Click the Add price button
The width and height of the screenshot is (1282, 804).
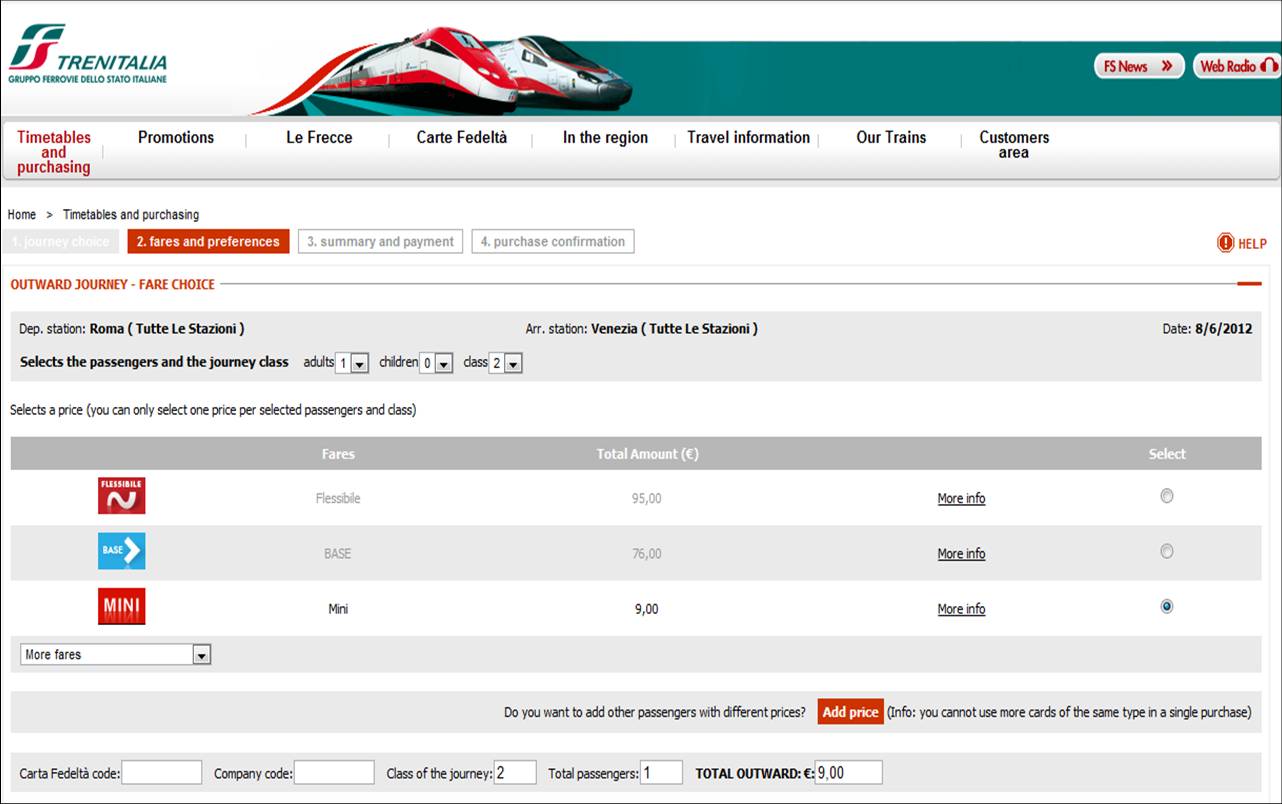coord(850,712)
